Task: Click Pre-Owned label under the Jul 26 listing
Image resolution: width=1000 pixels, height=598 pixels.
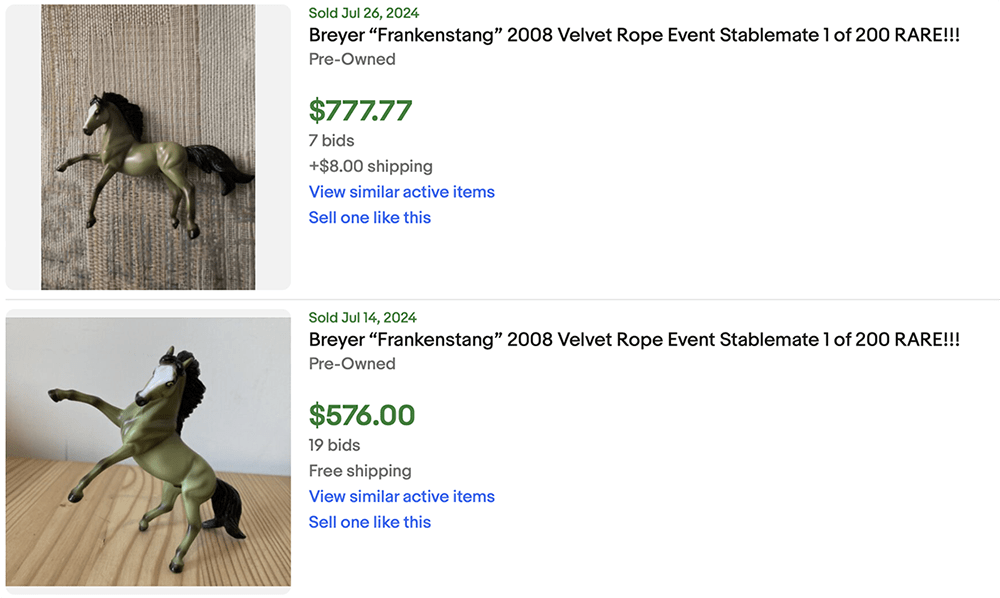Action: click(x=352, y=59)
